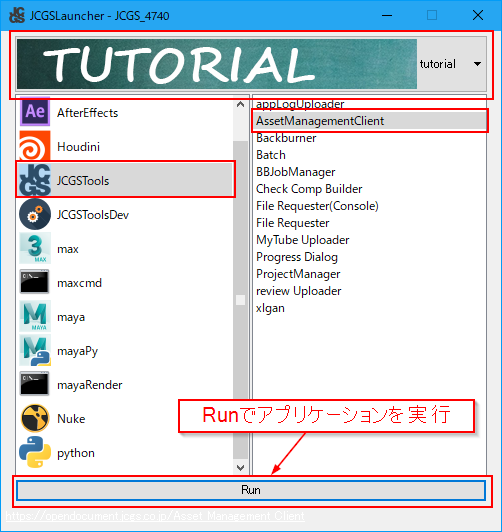Click the python logo icon

[x=35, y=452]
